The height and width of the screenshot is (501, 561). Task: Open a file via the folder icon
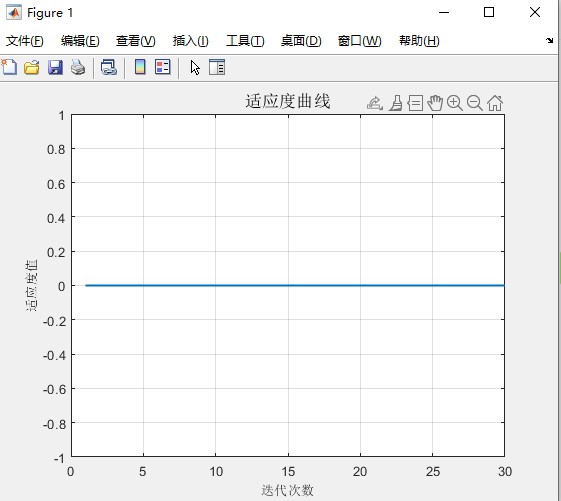[32, 67]
